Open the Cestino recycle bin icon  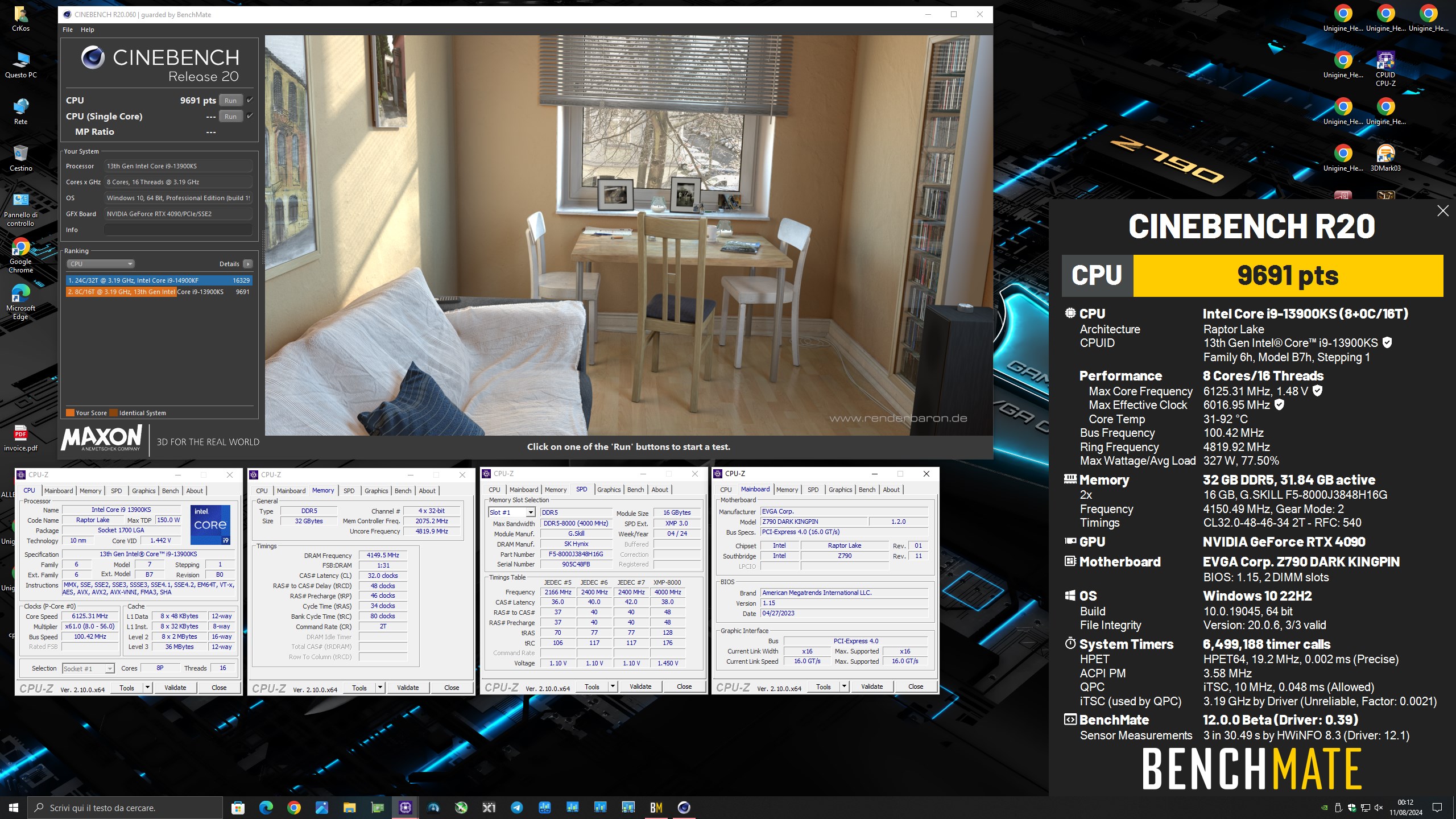click(20, 158)
